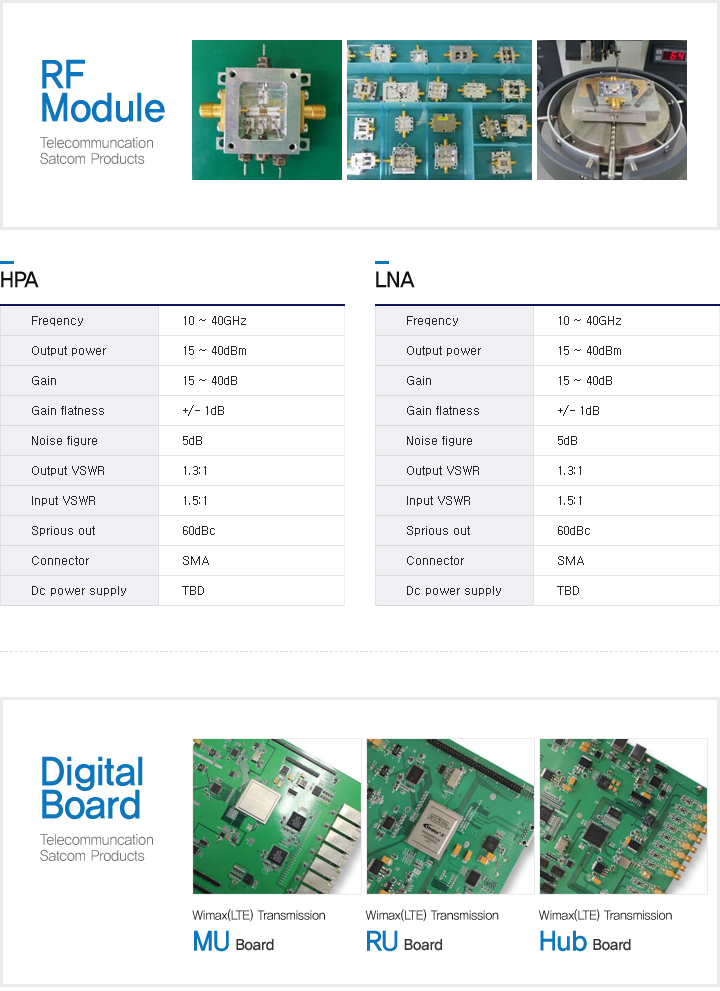The image size is (720, 991).
Task: View the Hub Board circuit photo
Action: (622, 816)
